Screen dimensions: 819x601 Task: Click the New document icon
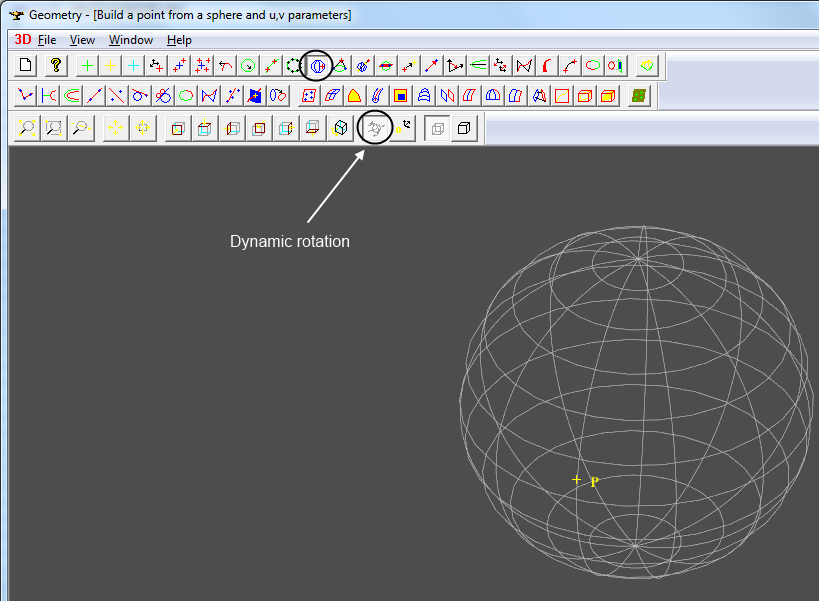(27, 65)
